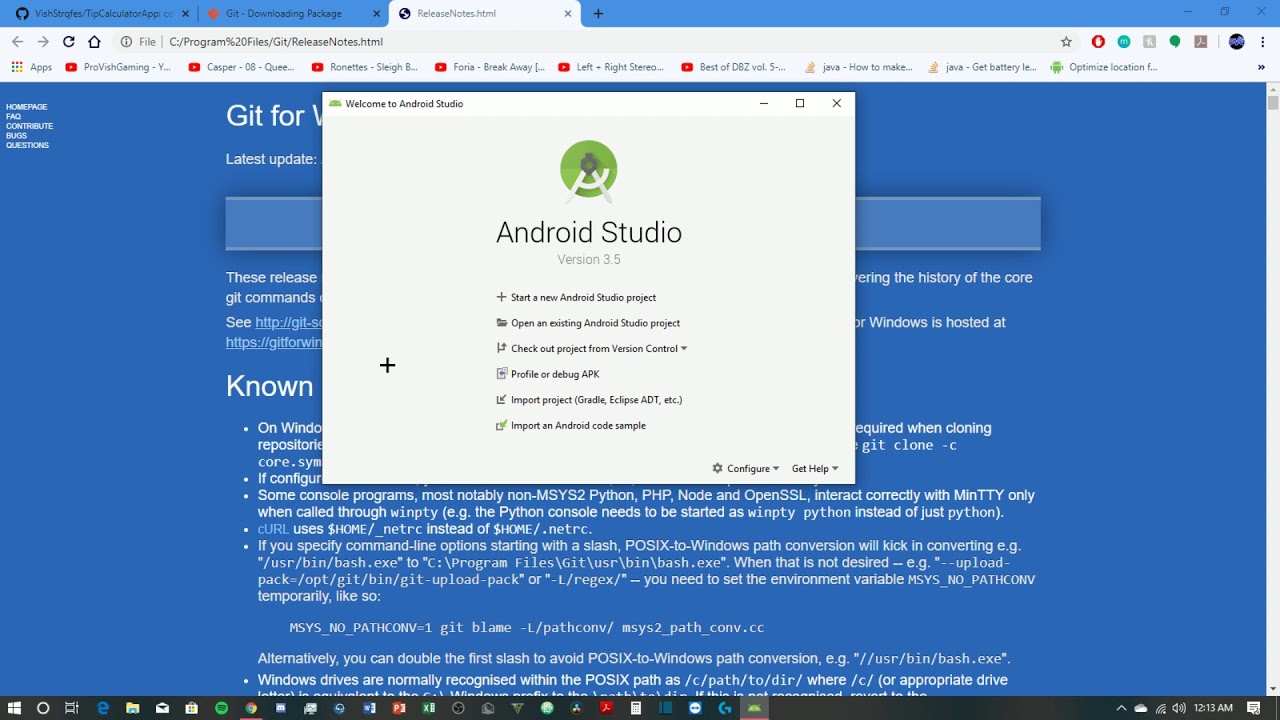Screen dimensions: 1280x720
Task: Click the address bar URL field
Action: pos(600,42)
